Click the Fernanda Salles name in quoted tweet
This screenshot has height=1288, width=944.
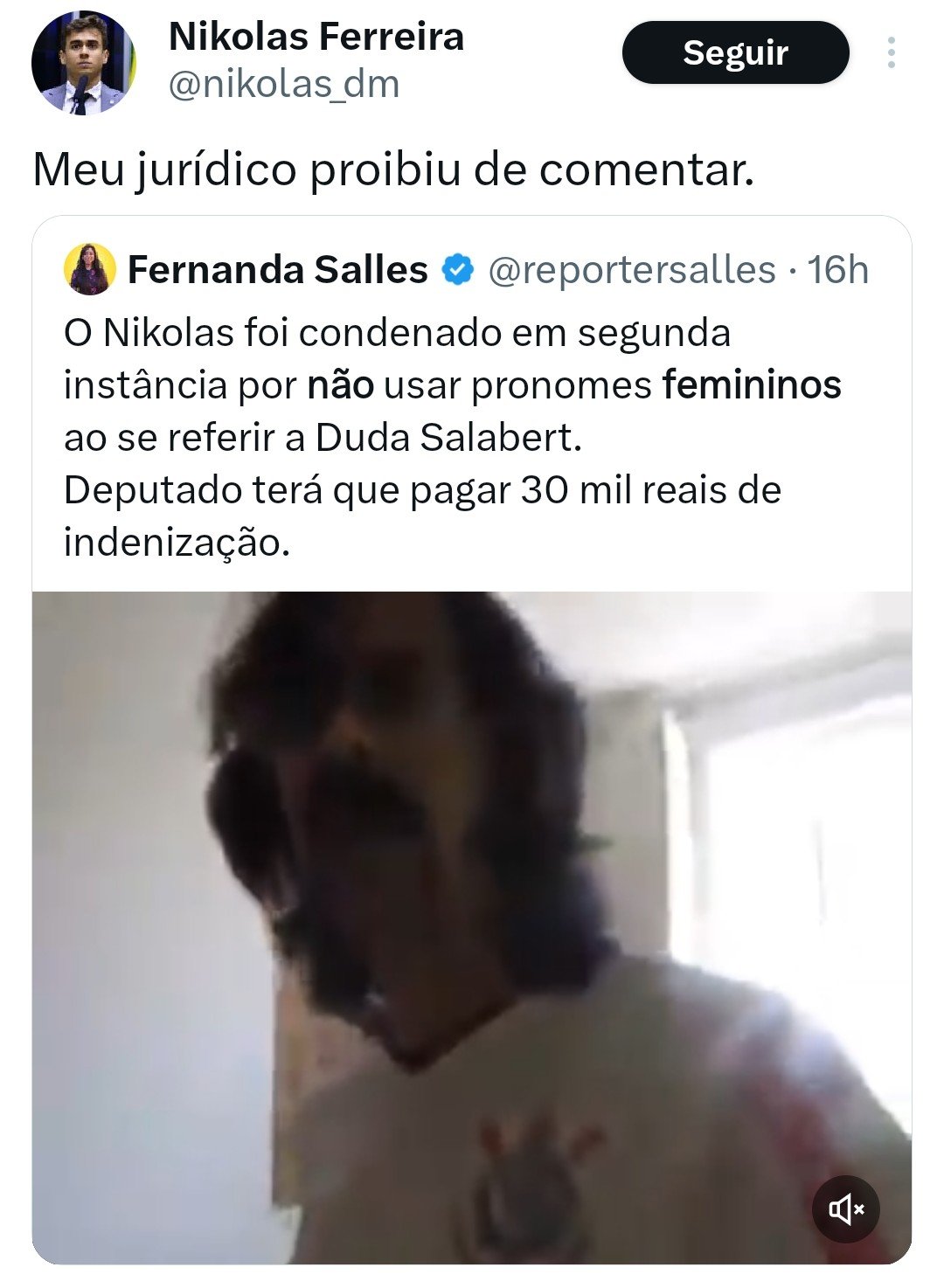pyautogui.click(x=278, y=269)
